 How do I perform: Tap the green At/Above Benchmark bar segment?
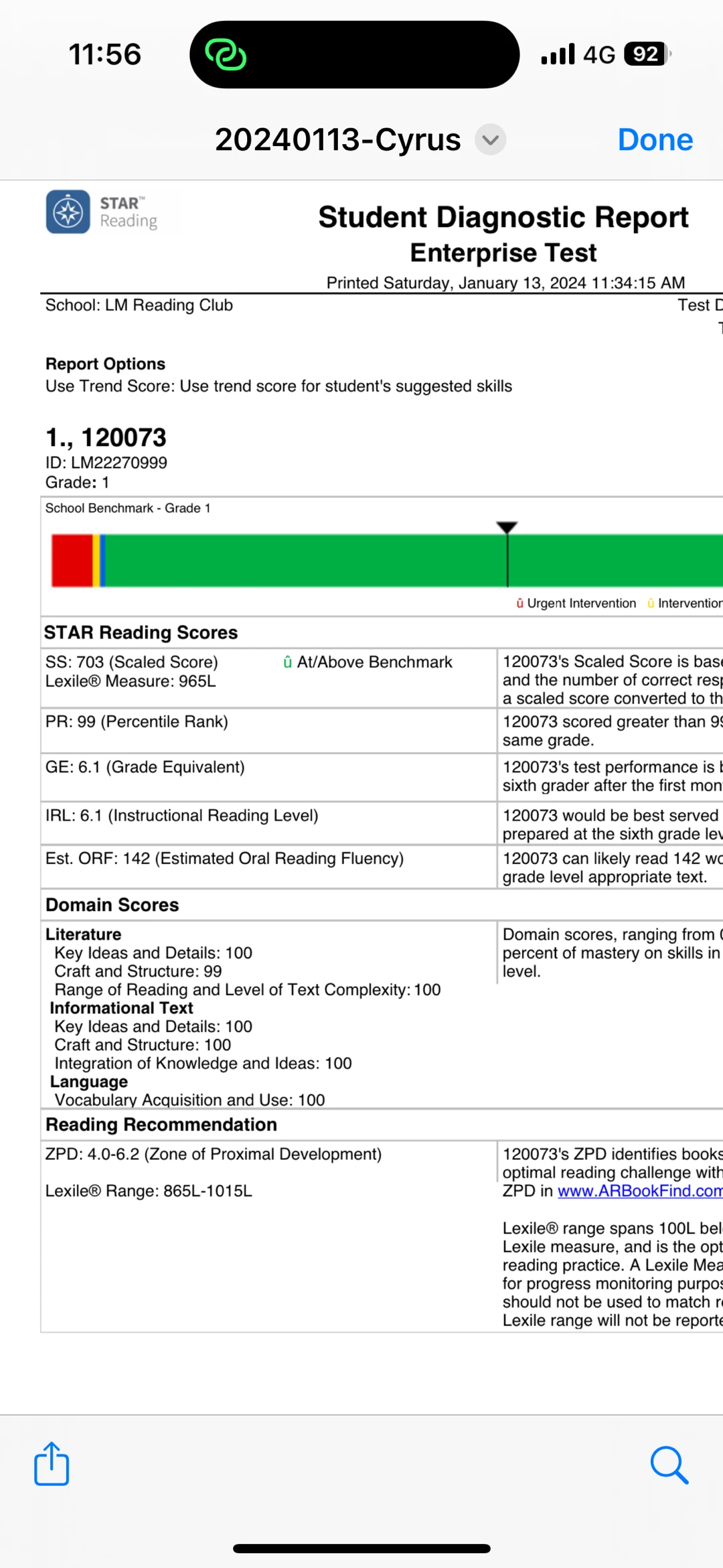click(x=414, y=561)
